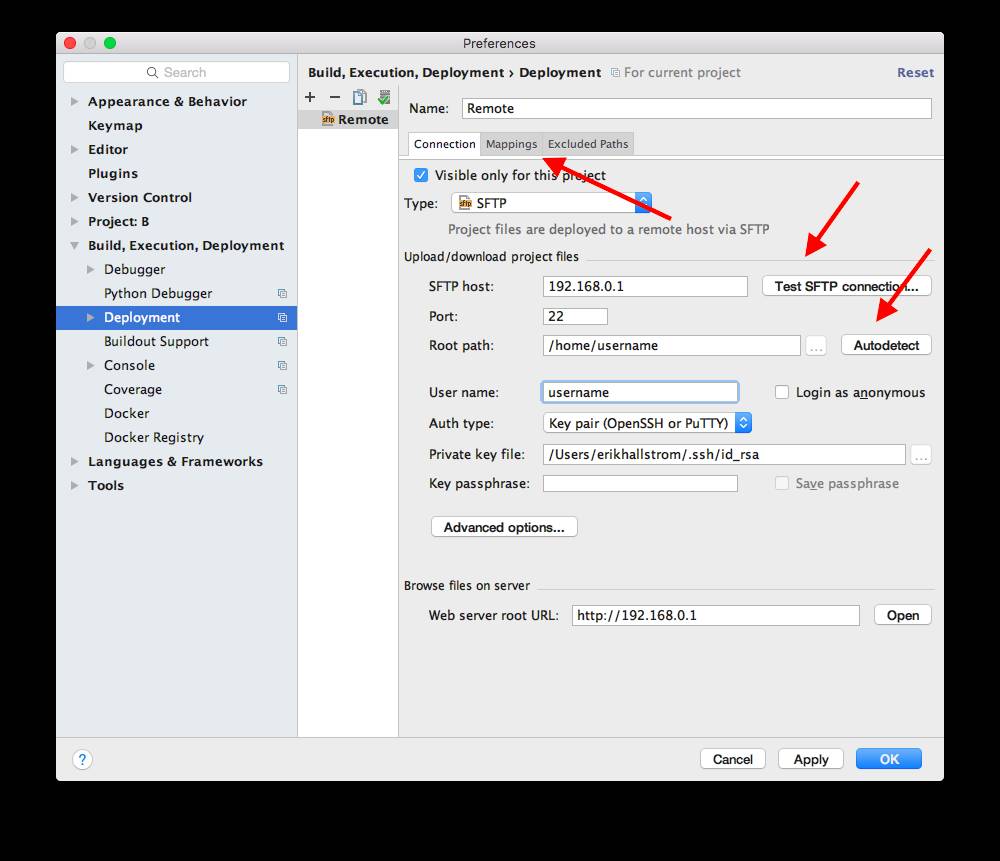Select Python Debugger settings
Viewport: 1000px width, 861px height.
pos(158,293)
